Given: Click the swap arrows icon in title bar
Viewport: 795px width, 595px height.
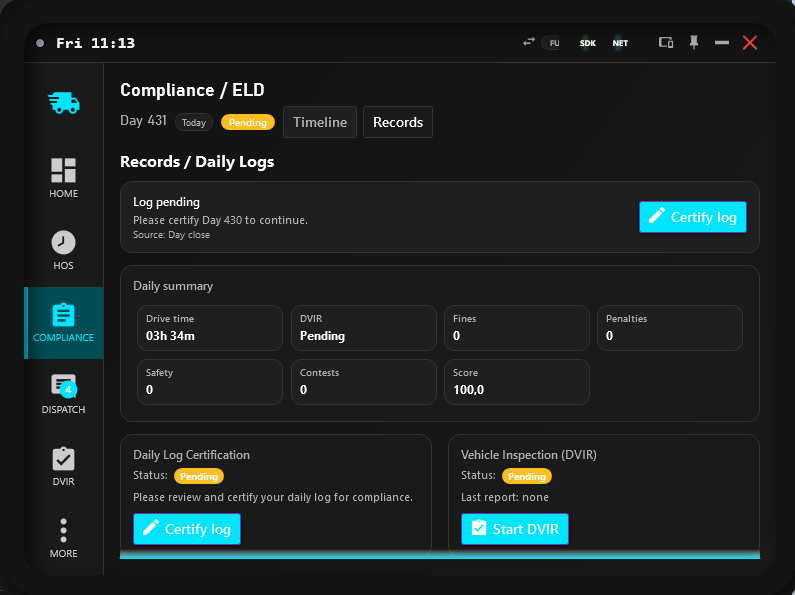Looking at the screenshot, I should coord(529,42).
